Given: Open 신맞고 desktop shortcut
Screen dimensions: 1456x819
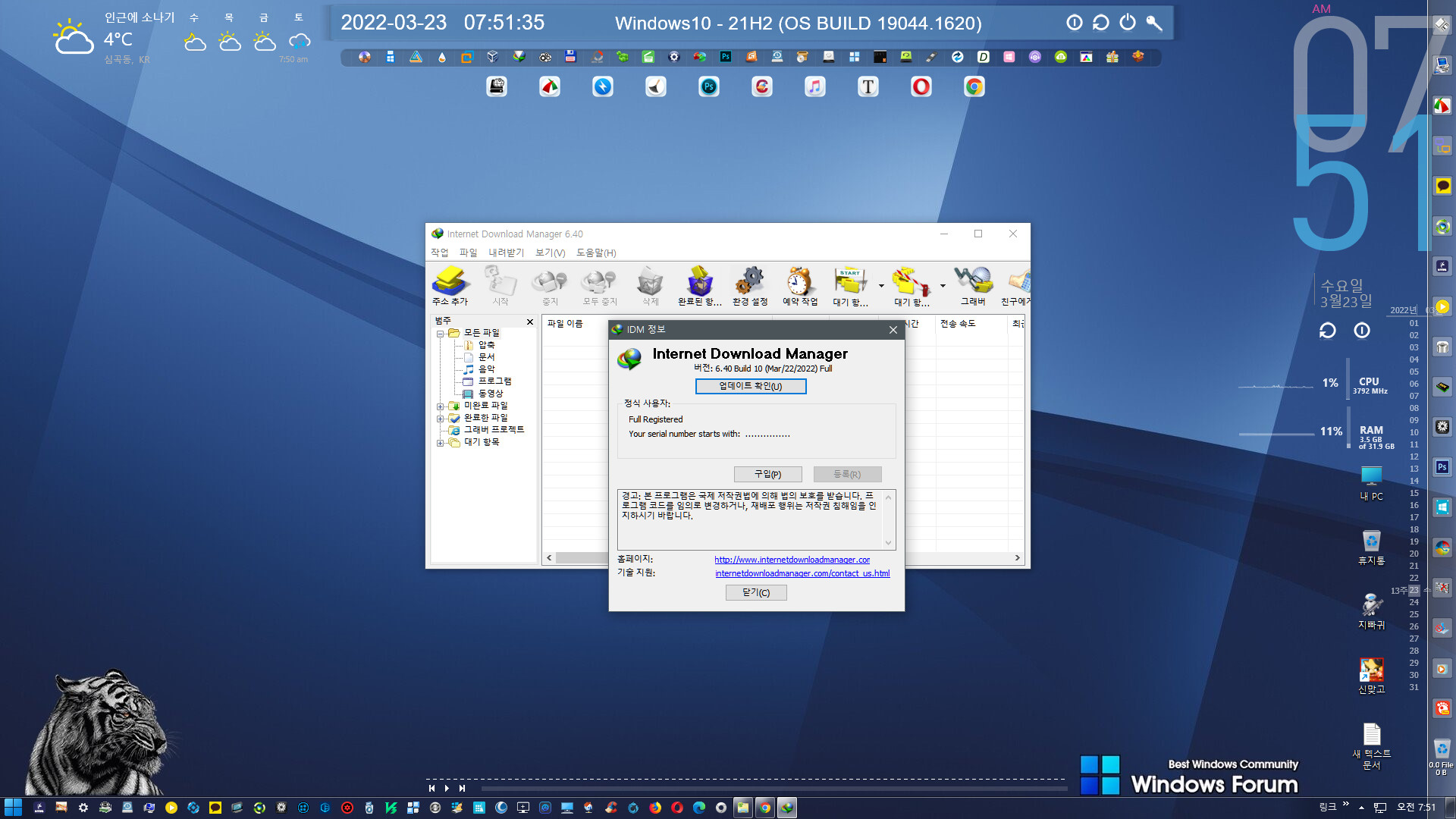Looking at the screenshot, I should click(1371, 676).
